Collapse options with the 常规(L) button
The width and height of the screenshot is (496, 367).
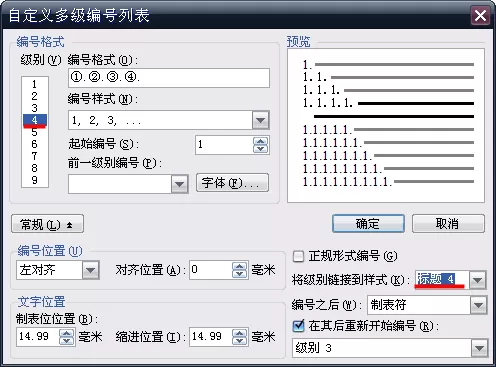(47, 224)
